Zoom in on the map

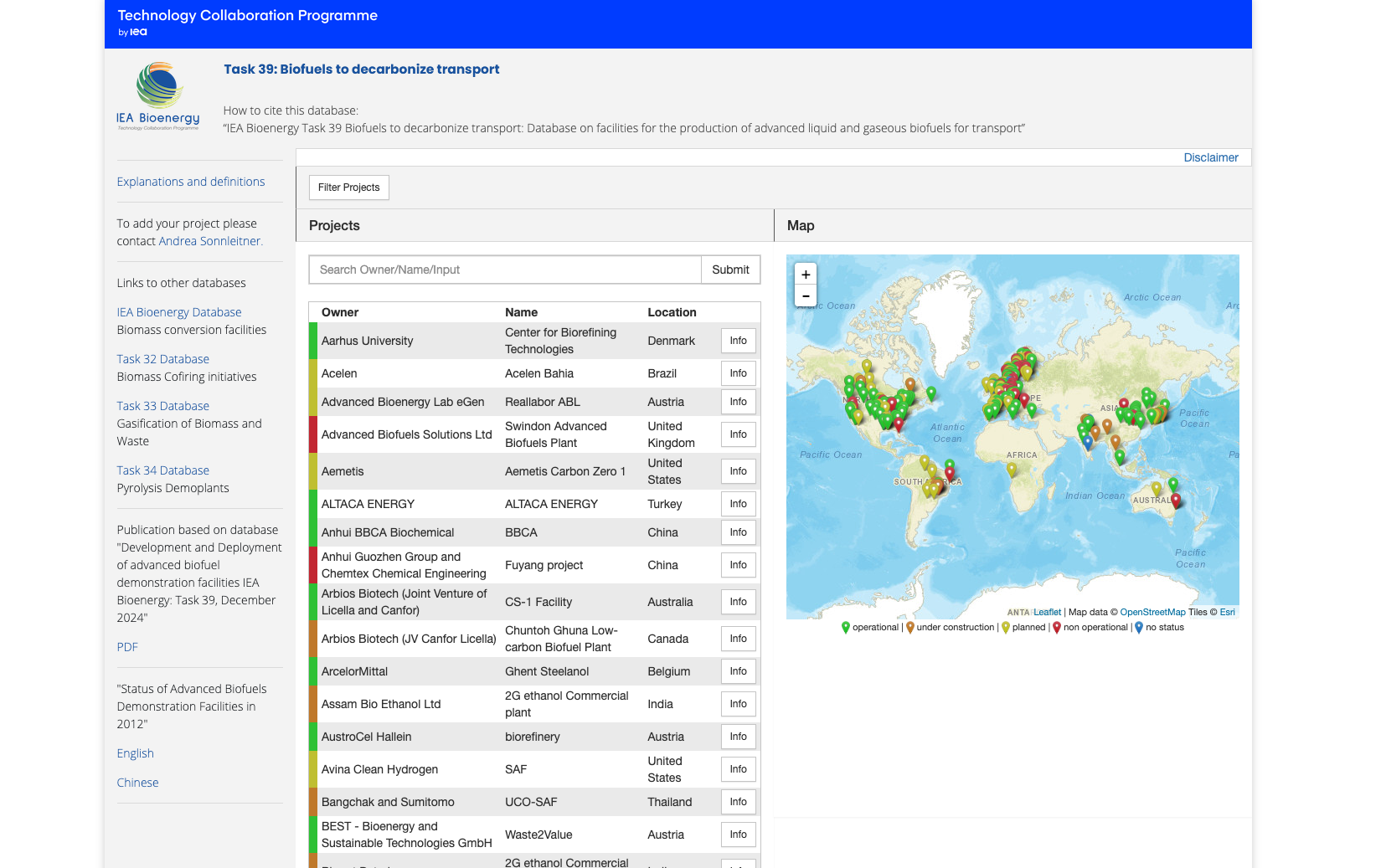(805, 275)
